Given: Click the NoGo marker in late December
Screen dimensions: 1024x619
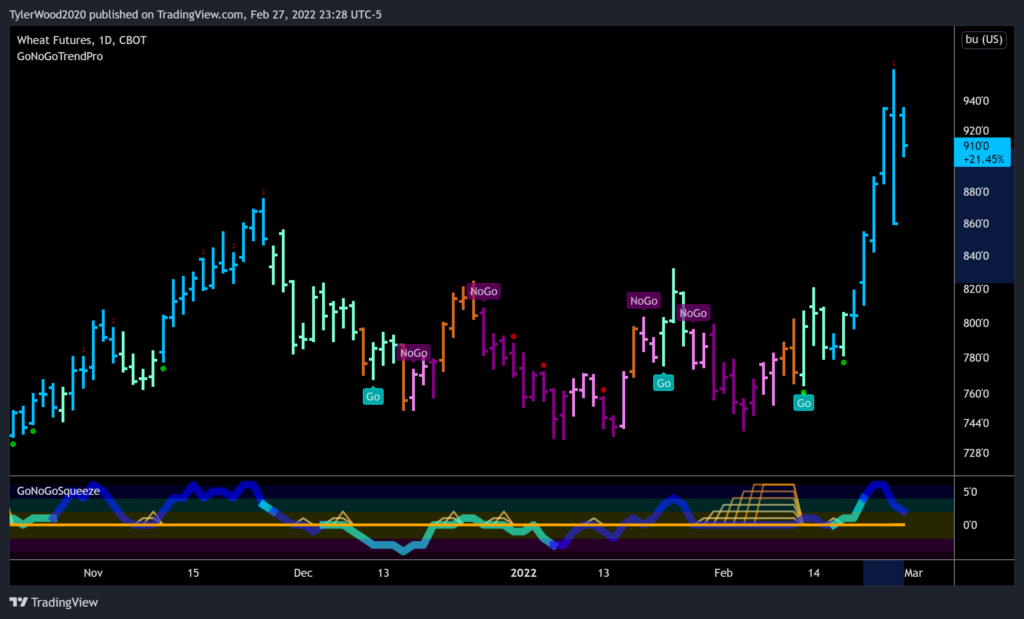Looking at the screenshot, I should pyautogui.click(x=483, y=291).
